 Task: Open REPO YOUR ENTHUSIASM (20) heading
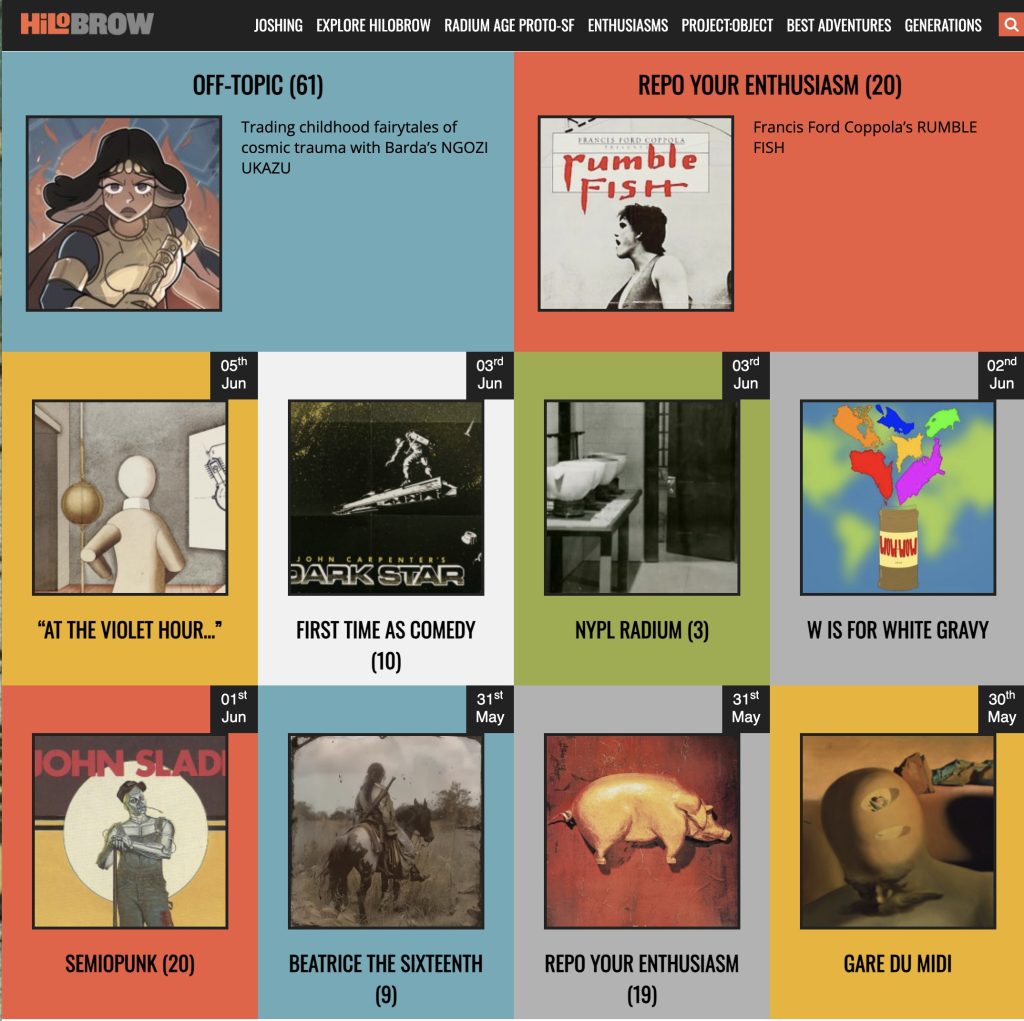(x=769, y=86)
